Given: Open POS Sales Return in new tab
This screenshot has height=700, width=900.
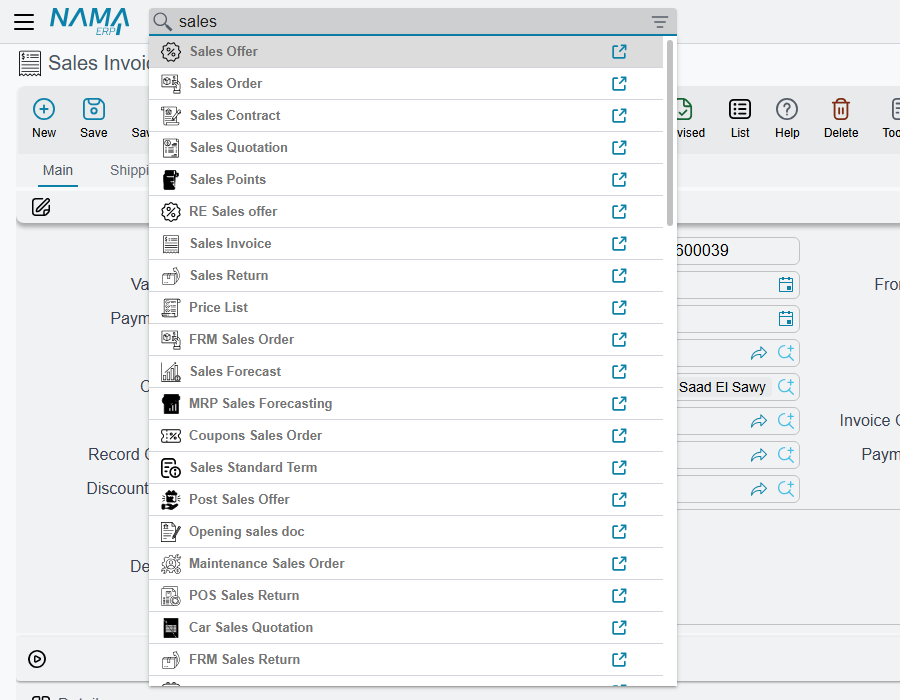Looking at the screenshot, I should coord(619,596).
